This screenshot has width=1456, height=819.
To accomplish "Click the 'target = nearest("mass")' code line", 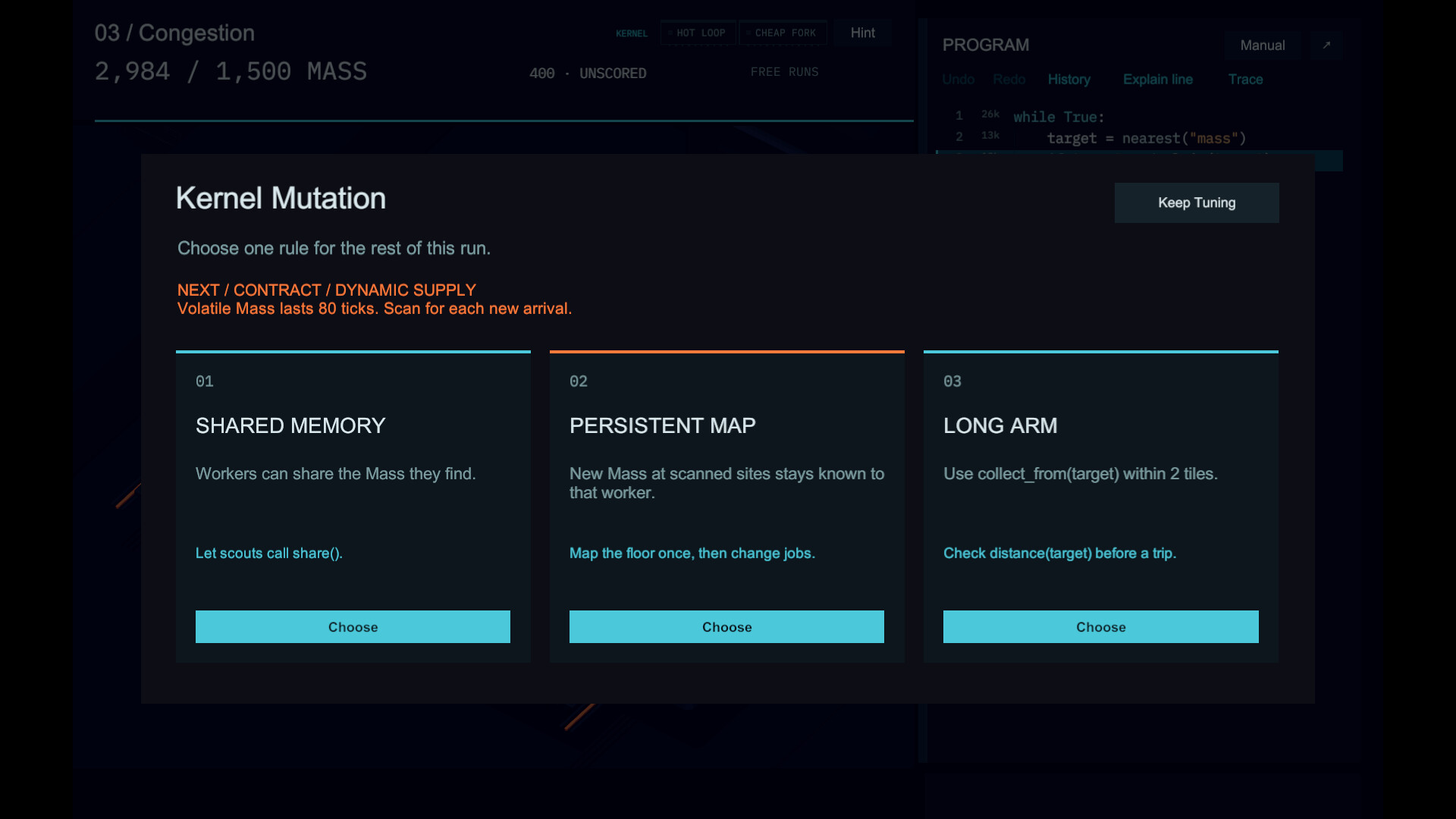I will (1147, 138).
